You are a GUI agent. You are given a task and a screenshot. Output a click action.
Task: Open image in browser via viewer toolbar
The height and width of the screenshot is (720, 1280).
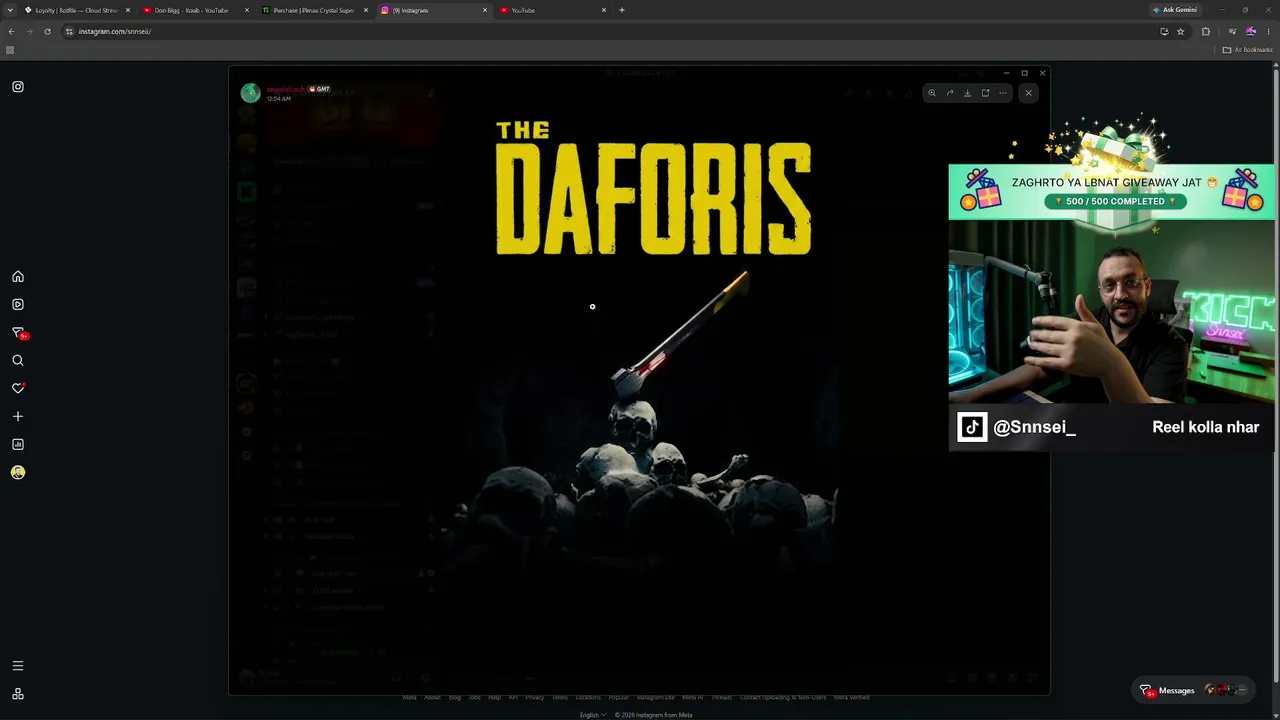pyautogui.click(x=985, y=93)
